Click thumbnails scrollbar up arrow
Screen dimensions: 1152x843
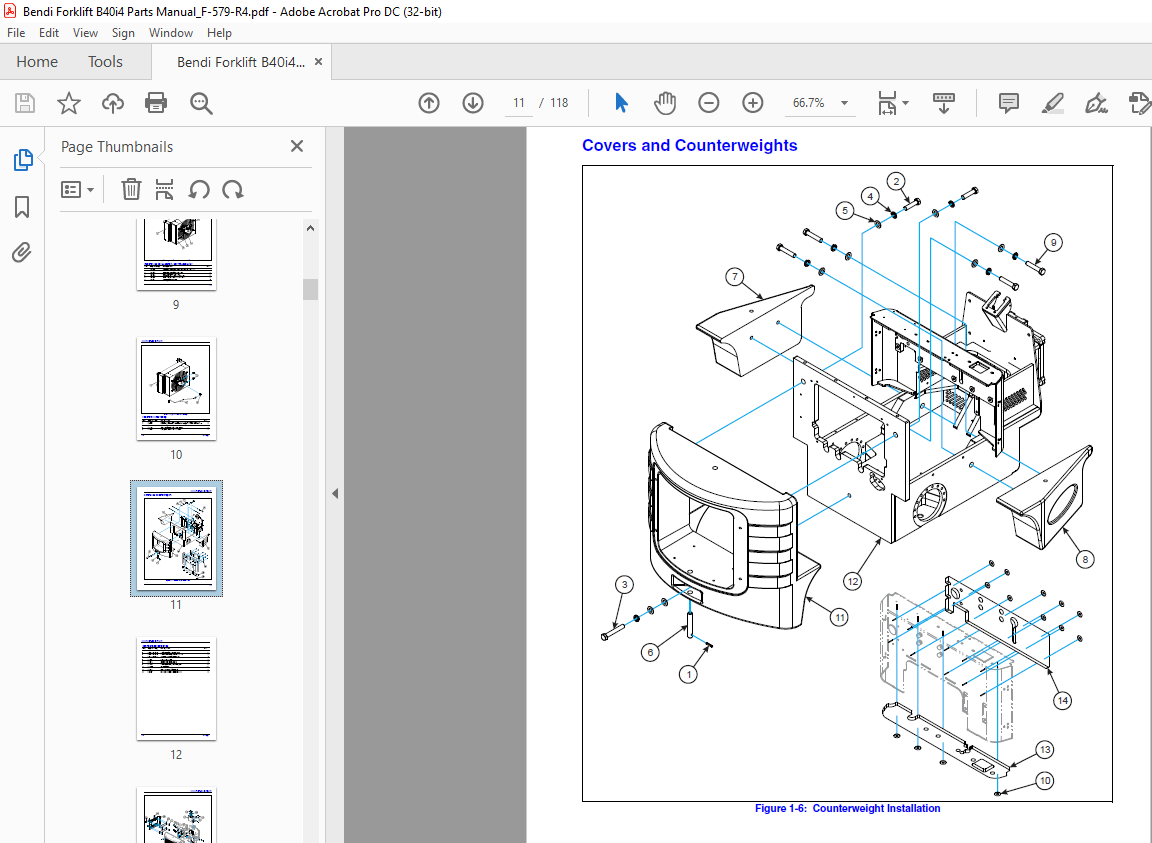tap(310, 229)
